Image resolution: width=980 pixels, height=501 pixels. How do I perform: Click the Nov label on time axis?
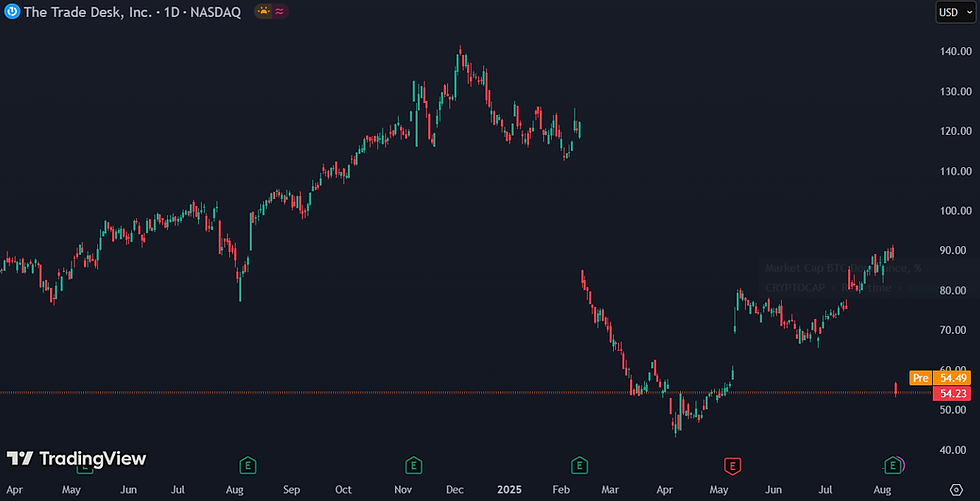[x=404, y=489]
